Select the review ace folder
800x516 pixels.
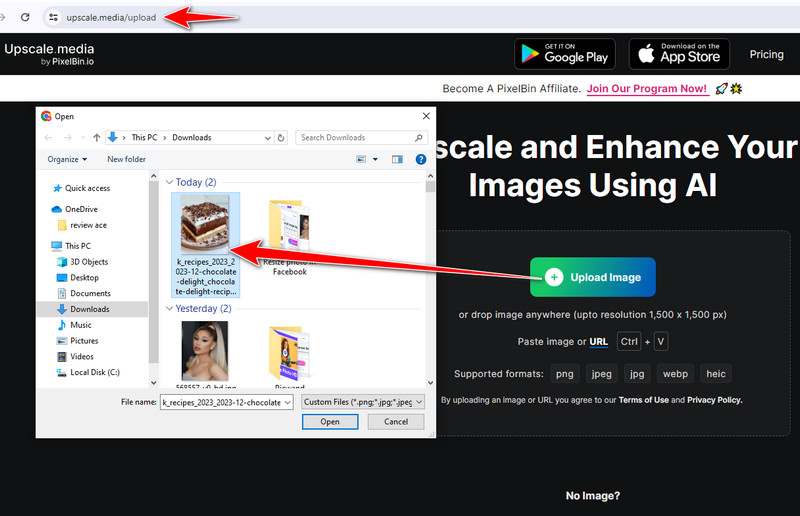click(x=83, y=225)
